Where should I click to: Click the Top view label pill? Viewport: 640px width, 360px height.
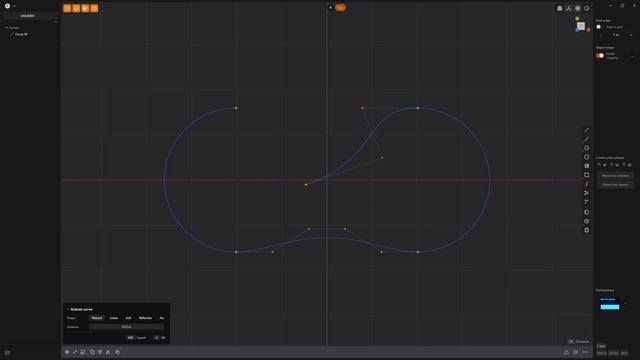click(340, 7)
